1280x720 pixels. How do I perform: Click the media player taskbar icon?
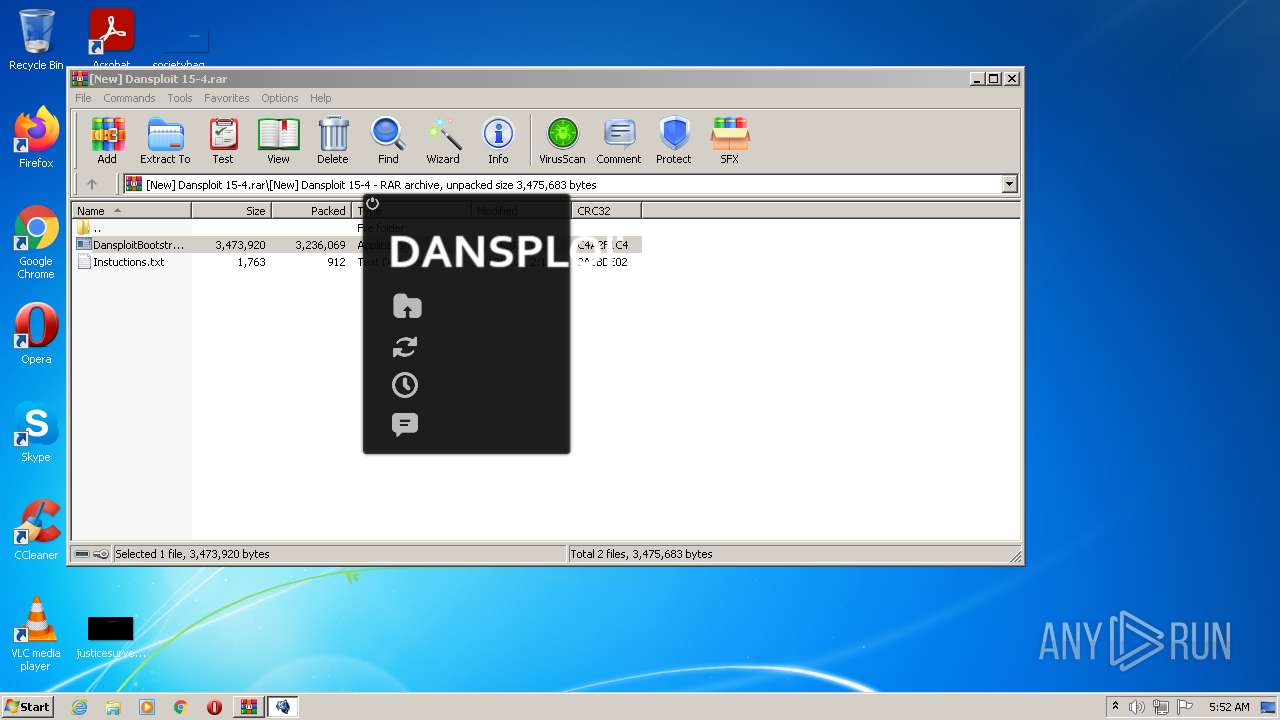tap(147, 707)
